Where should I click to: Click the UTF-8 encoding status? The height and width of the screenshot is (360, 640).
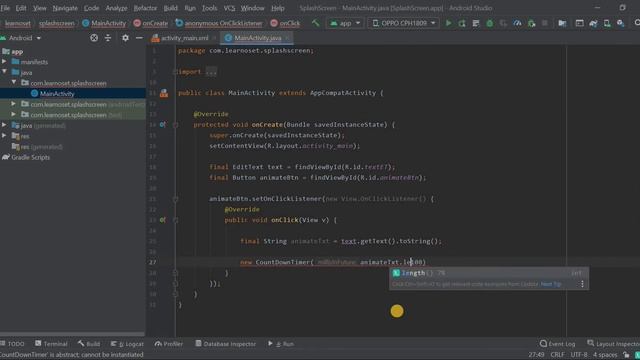point(579,355)
